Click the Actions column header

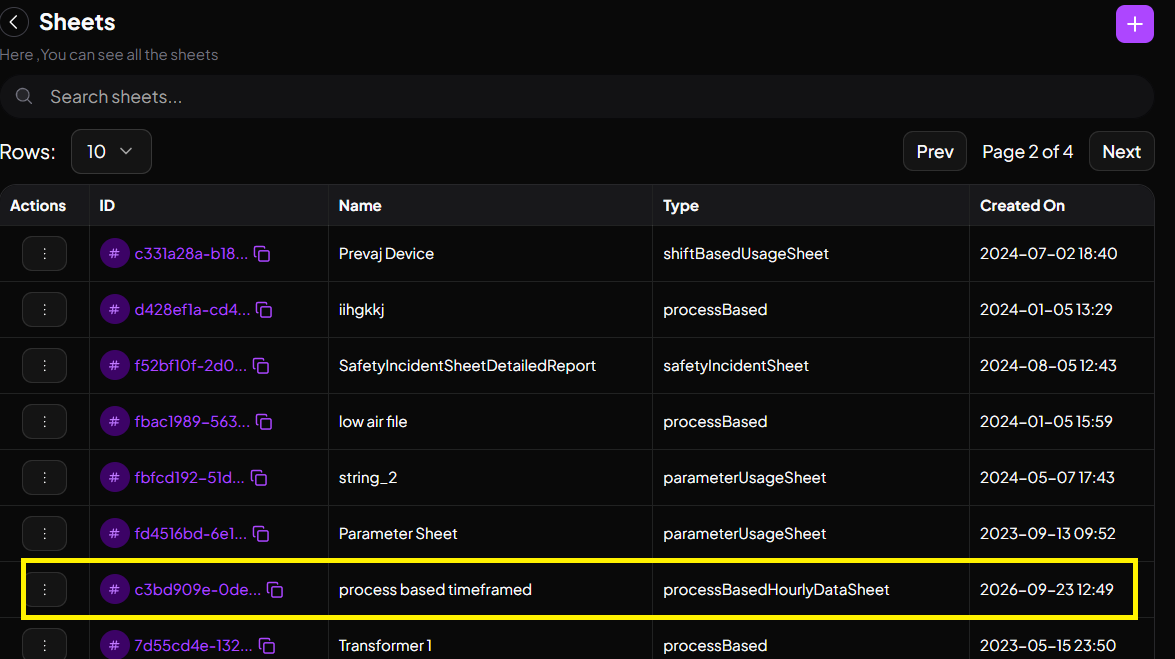[x=38, y=205]
